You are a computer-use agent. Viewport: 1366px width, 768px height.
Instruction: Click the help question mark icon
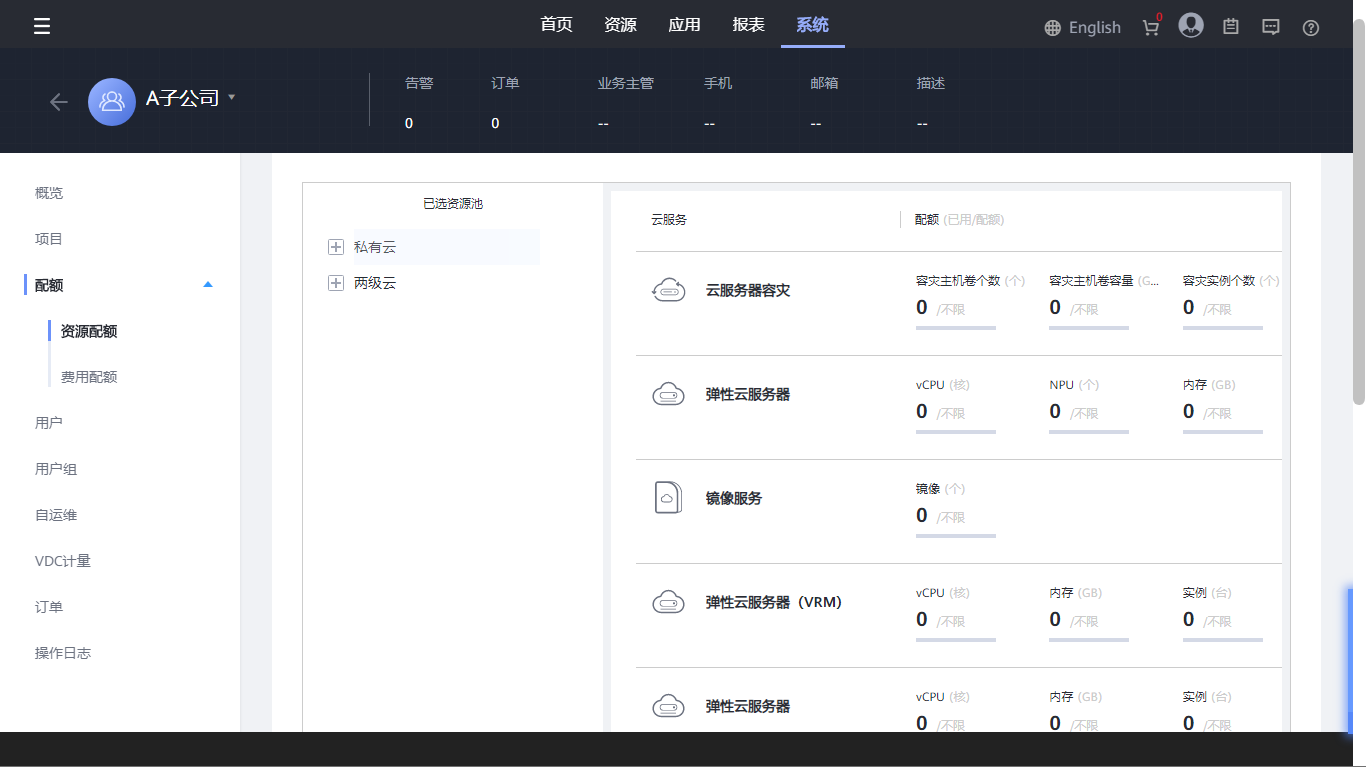point(1311,28)
